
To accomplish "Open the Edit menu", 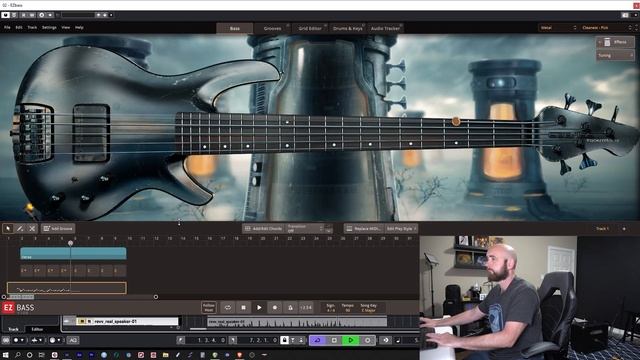I will (x=19, y=27).
